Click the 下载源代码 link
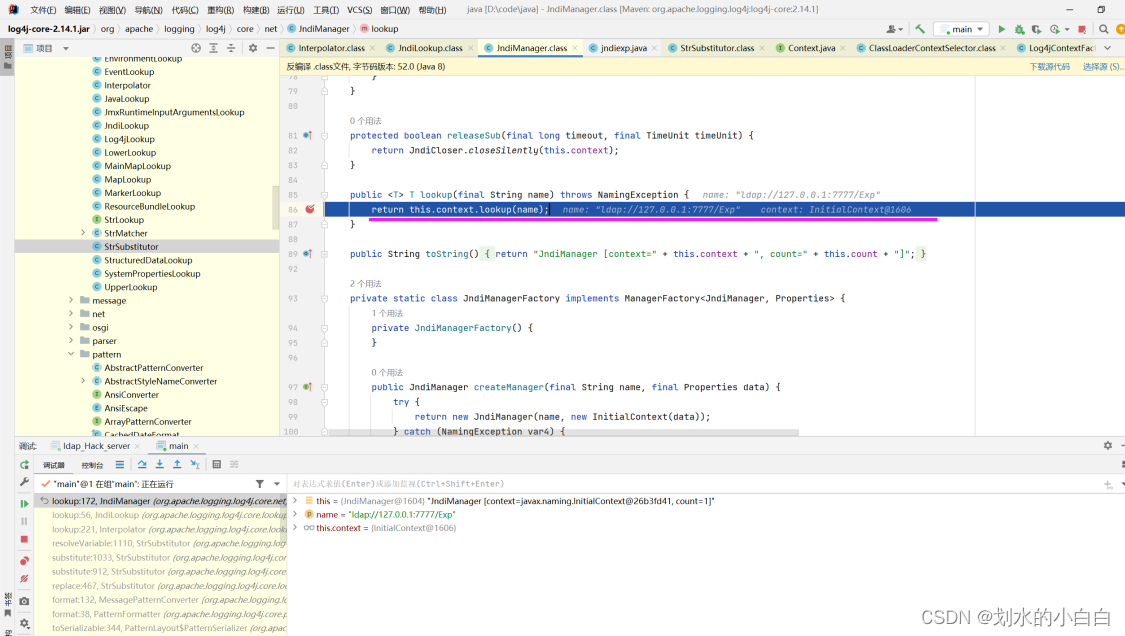Viewport: 1125px width, 636px height. tap(1050, 67)
